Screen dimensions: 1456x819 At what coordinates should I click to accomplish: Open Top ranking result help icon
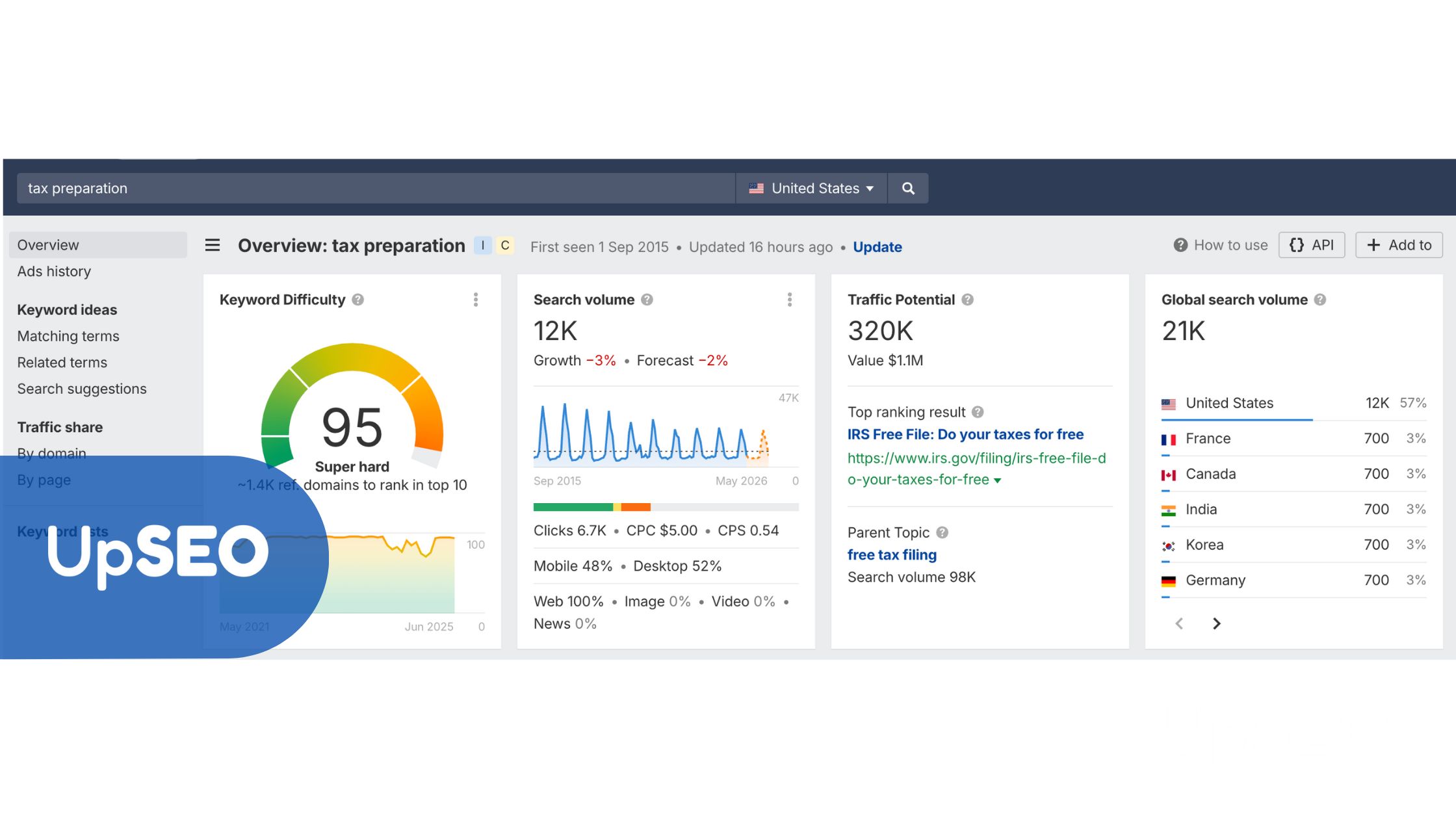(x=978, y=412)
